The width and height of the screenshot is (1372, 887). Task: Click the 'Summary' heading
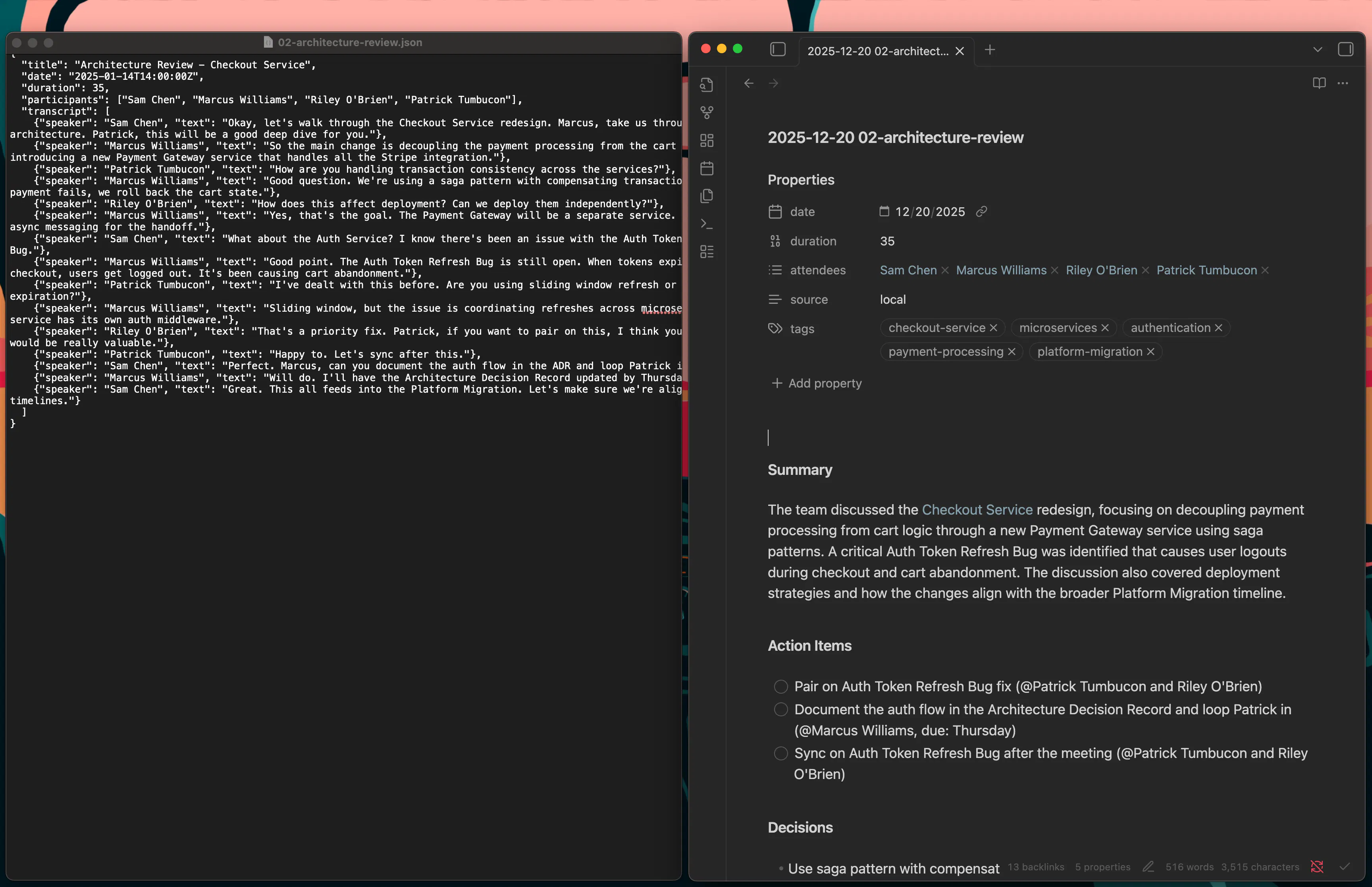point(800,470)
